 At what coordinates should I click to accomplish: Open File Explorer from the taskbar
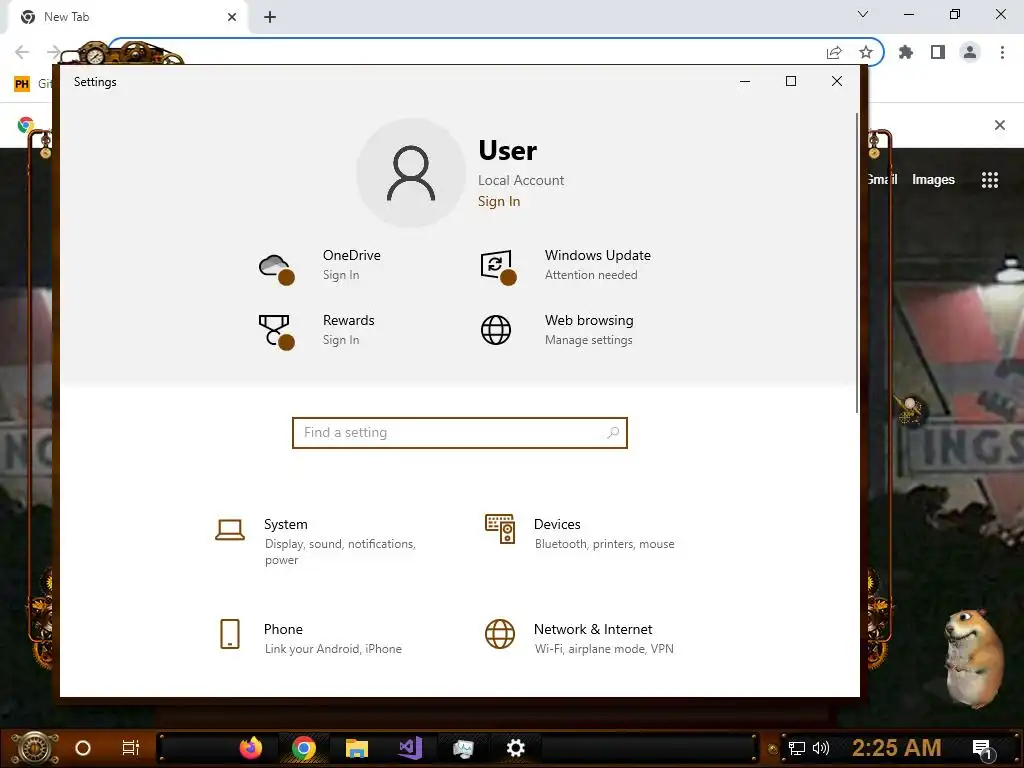point(357,748)
